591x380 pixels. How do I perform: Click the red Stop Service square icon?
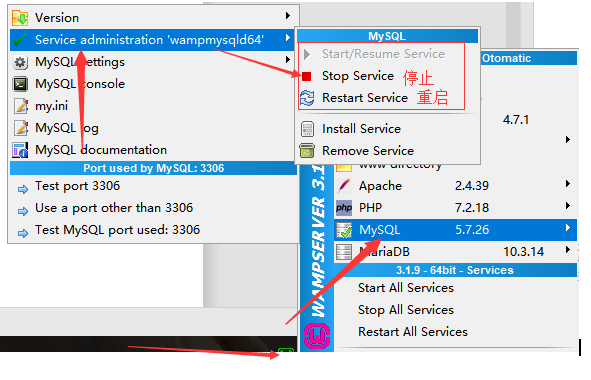(306, 77)
